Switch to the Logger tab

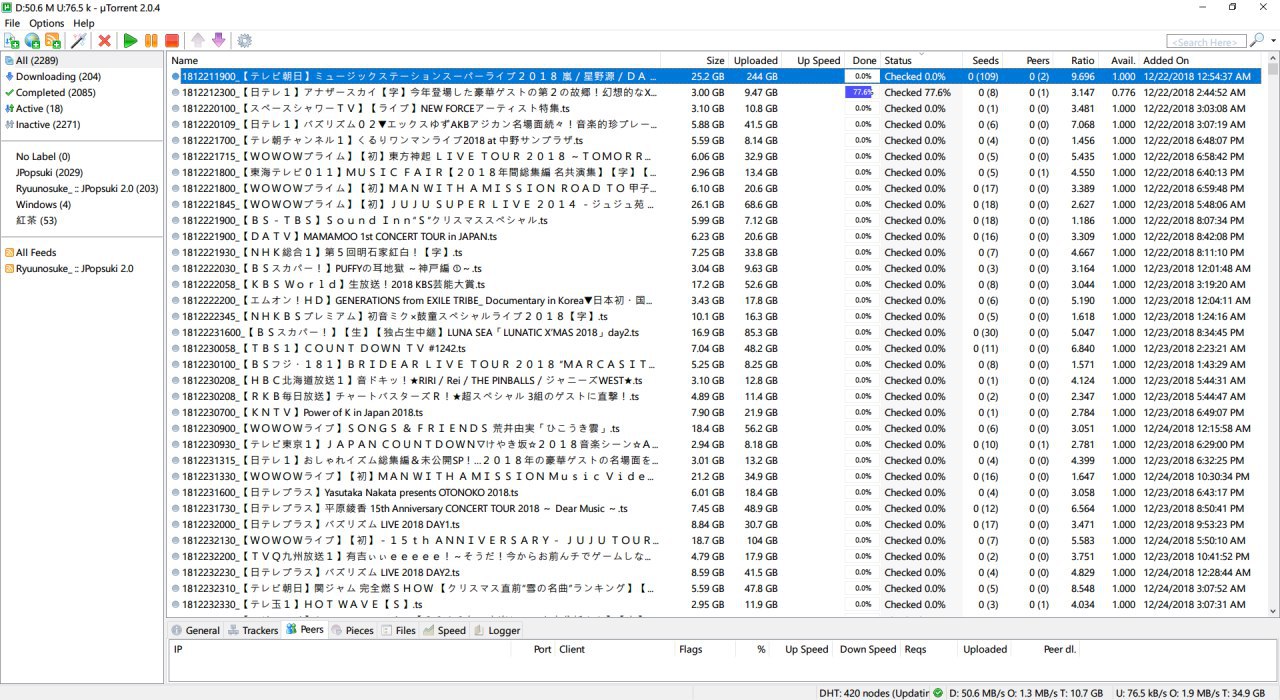click(x=497, y=631)
